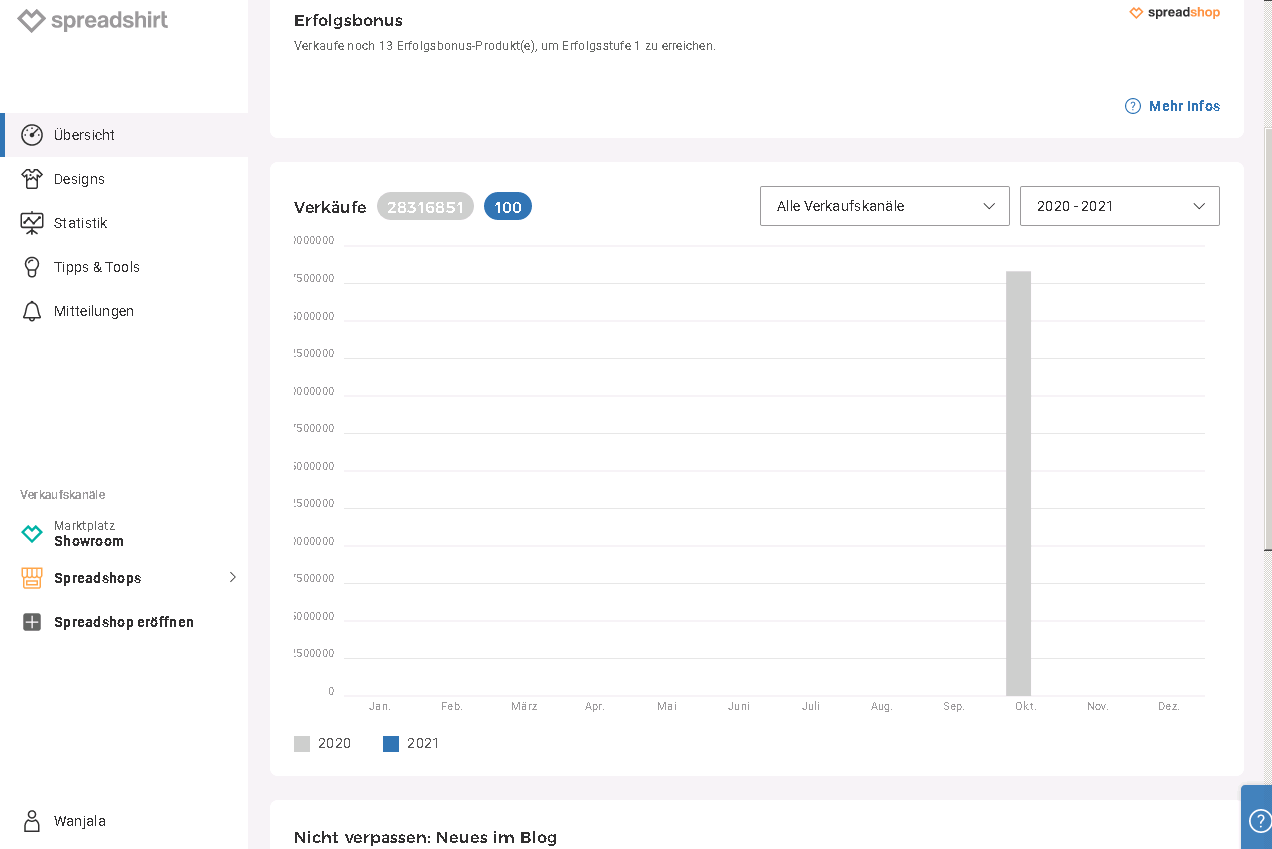
Task: Click the Spreadshirt heart logo
Action: click(31, 20)
